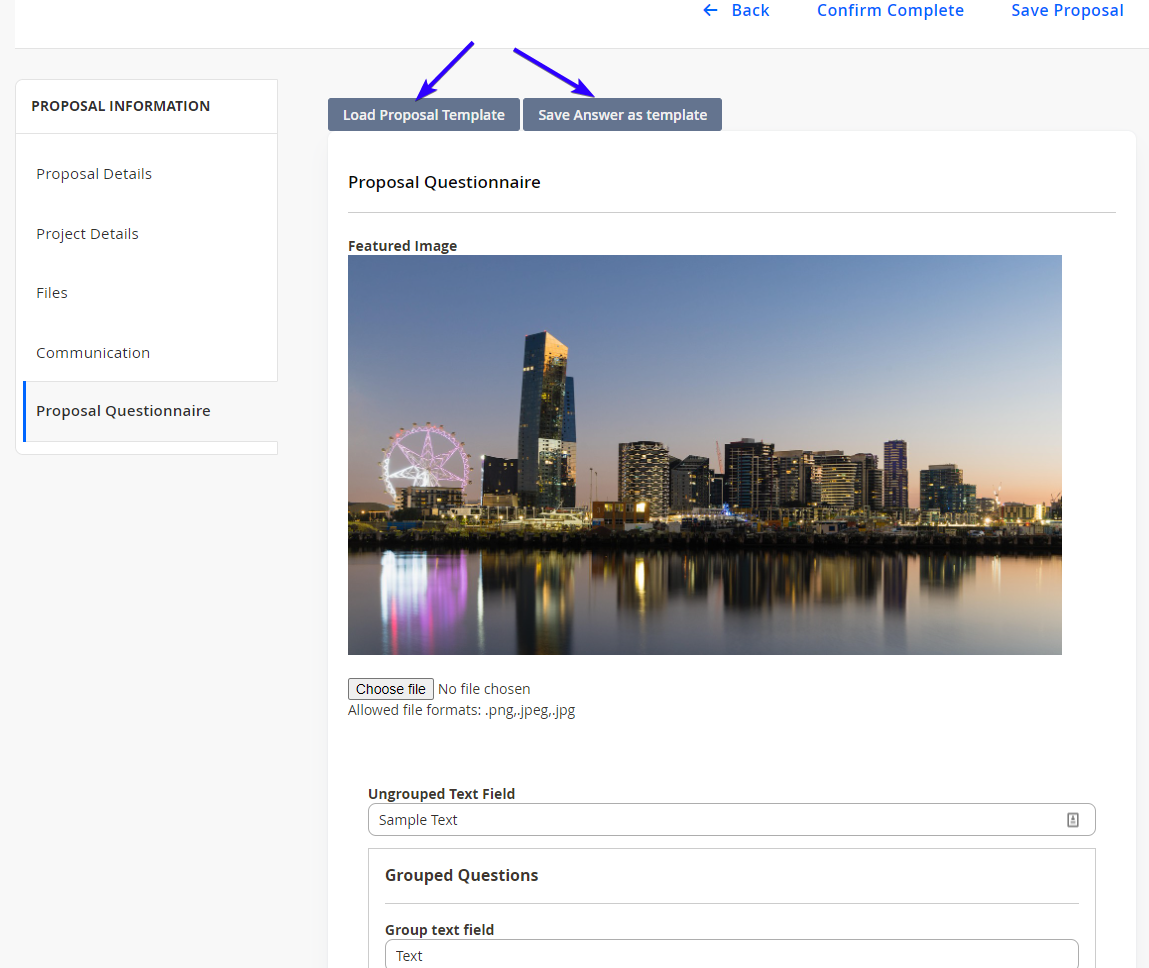Image resolution: width=1149 pixels, height=968 pixels.
Task: Click the Proposal Questionnaire heading in main panel
Action: [444, 182]
